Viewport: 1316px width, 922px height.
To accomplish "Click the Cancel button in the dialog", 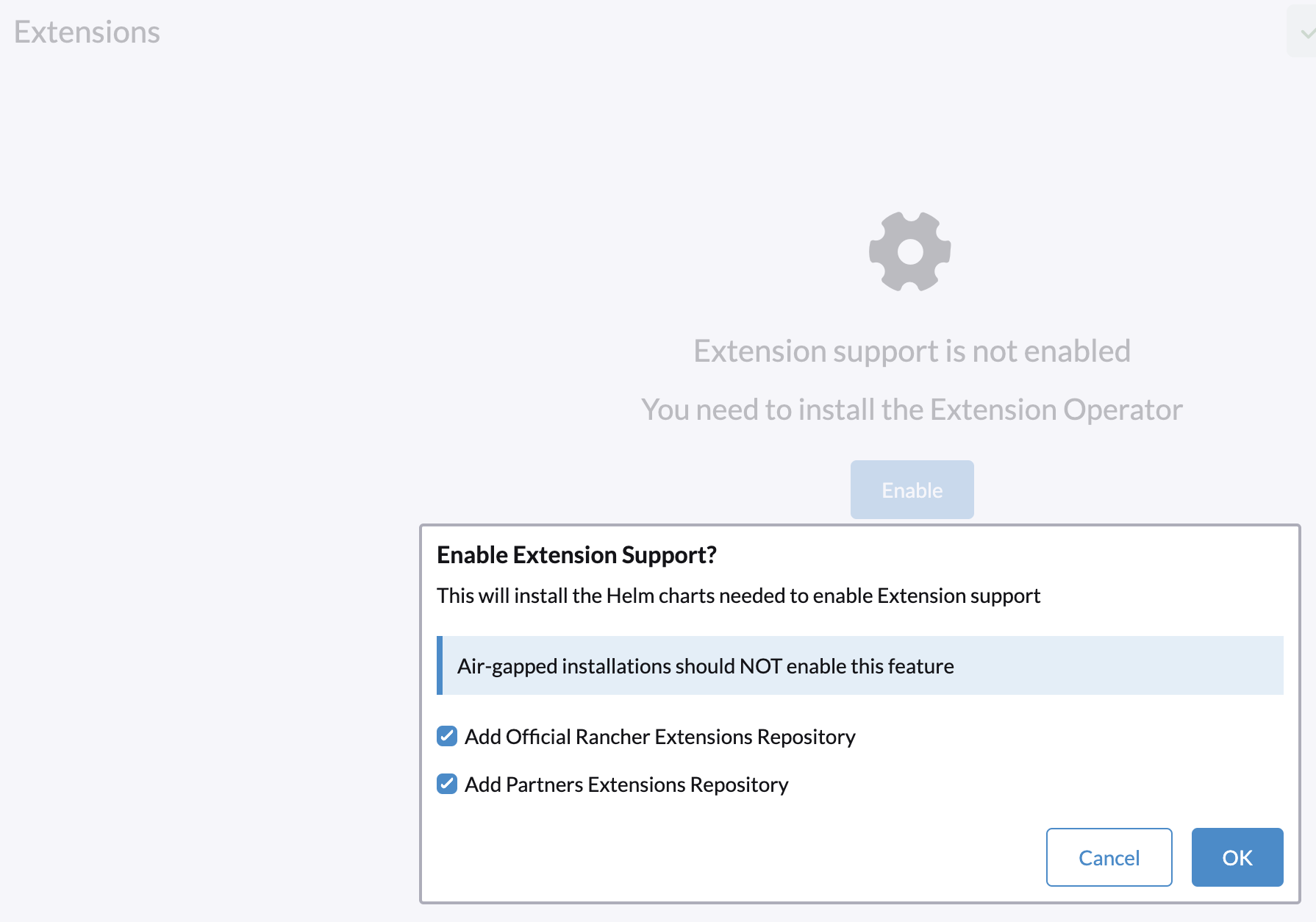I will coord(1109,857).
